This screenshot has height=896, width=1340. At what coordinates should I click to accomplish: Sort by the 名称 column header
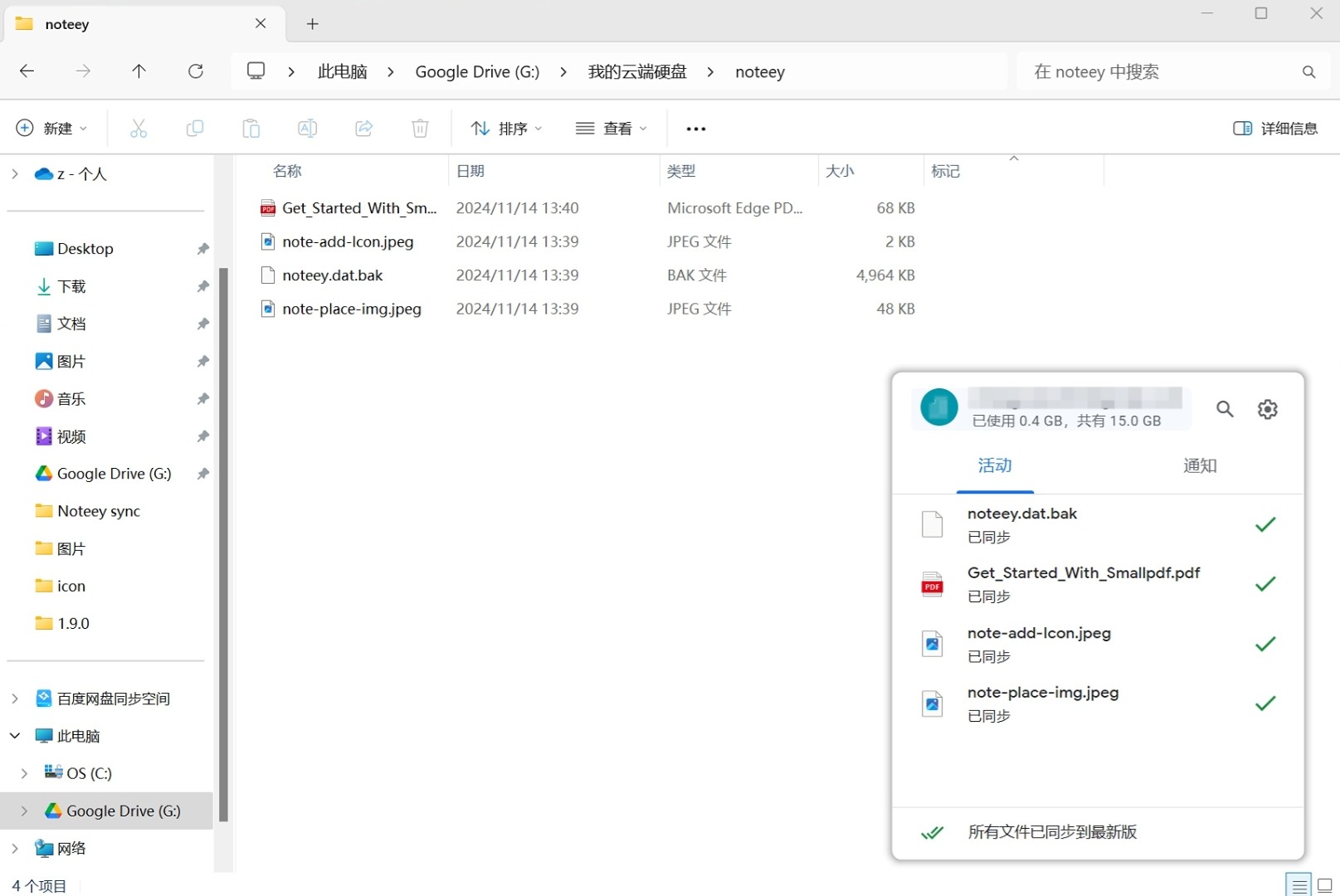pos(287,171)
